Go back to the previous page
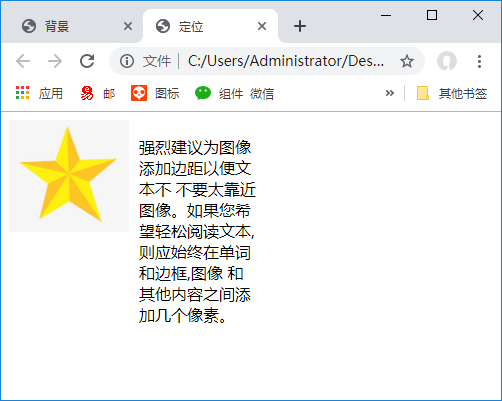This screenshot has width=502, height=401. pos(23,61)
